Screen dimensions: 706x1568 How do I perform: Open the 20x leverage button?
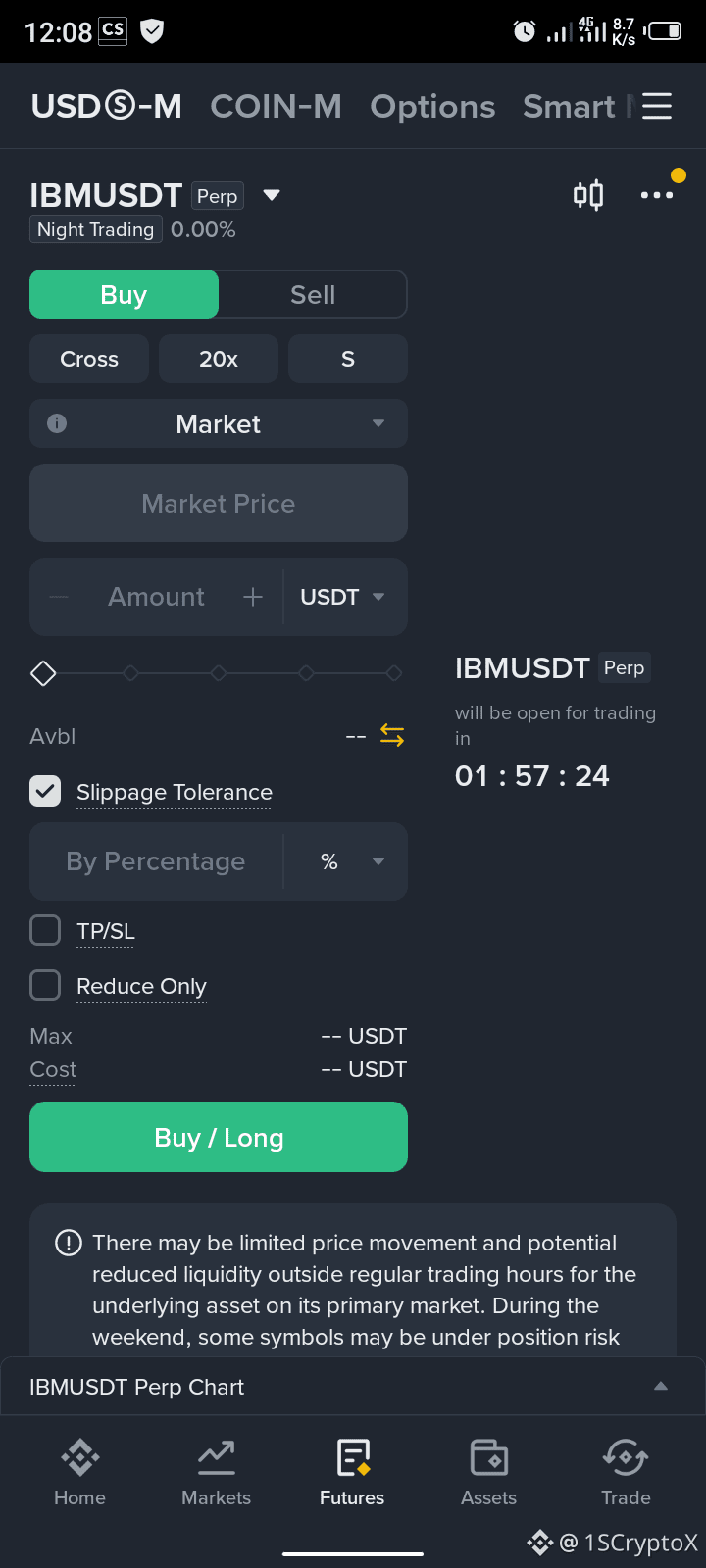[x=219, y=359]
